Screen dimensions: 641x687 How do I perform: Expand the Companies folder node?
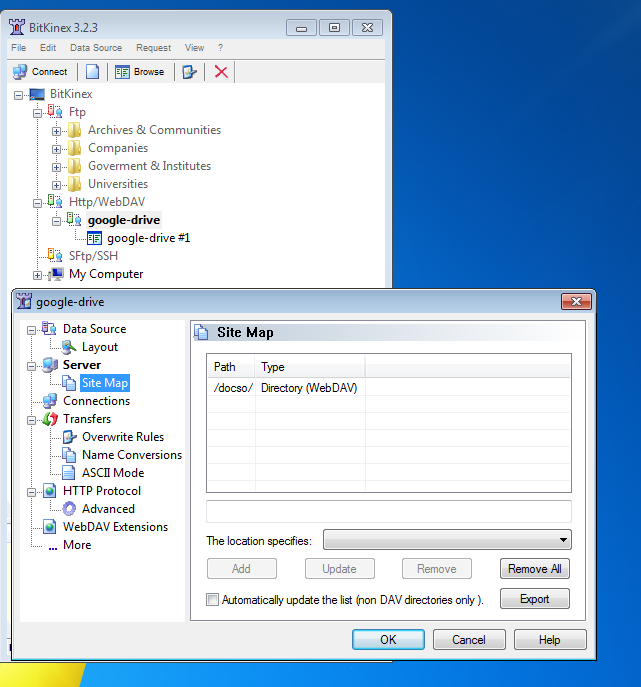coord(56,149)
